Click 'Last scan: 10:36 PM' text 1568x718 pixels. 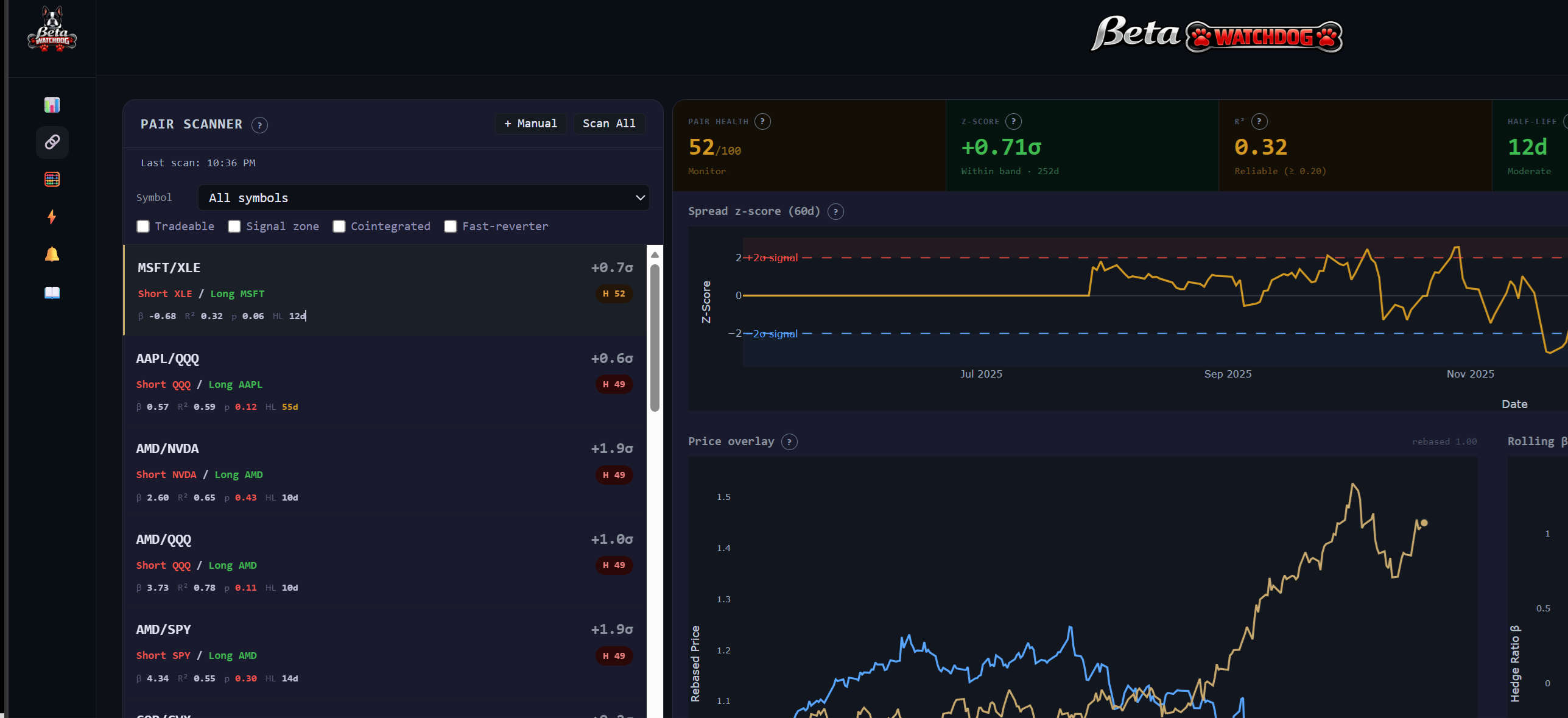click(198, 163)
